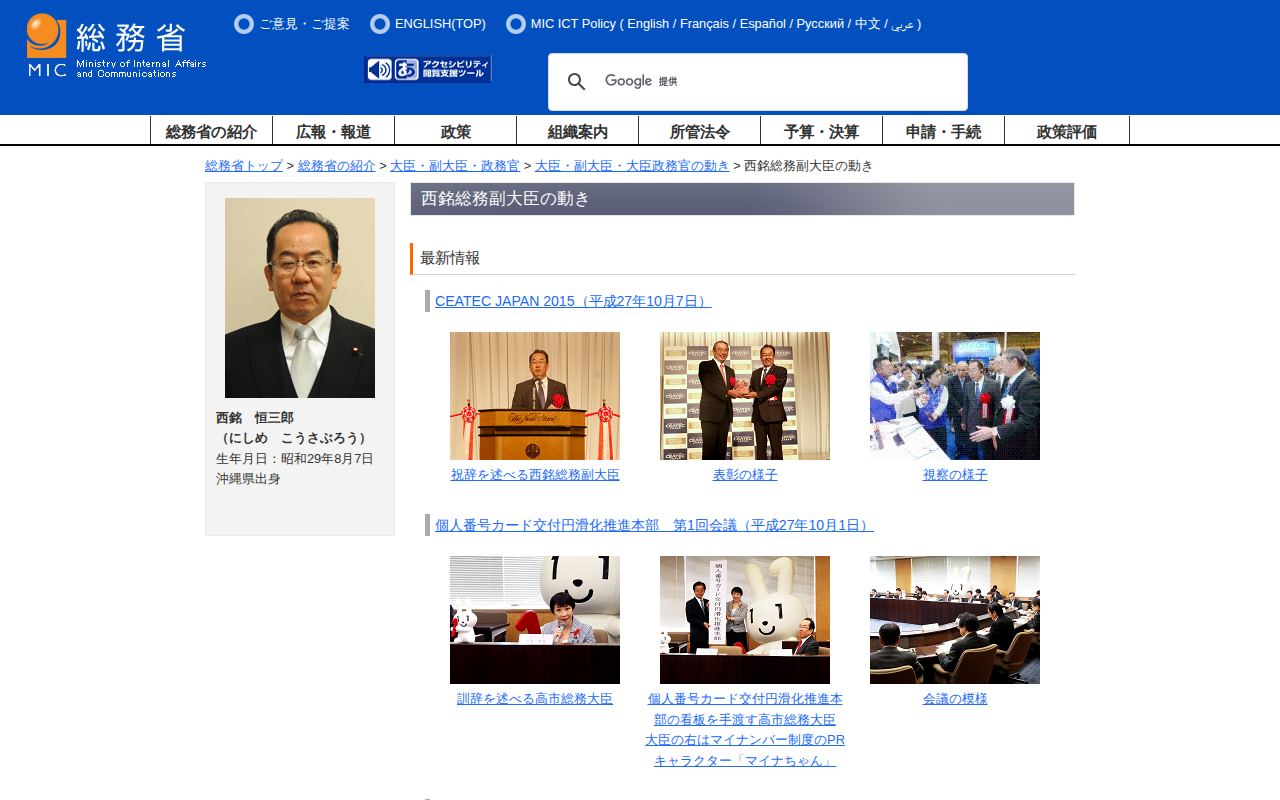The width and height of the screenshot is (1280, 800).
Task: Open the 組織案内 navigation menu
Action: [577, 131]
